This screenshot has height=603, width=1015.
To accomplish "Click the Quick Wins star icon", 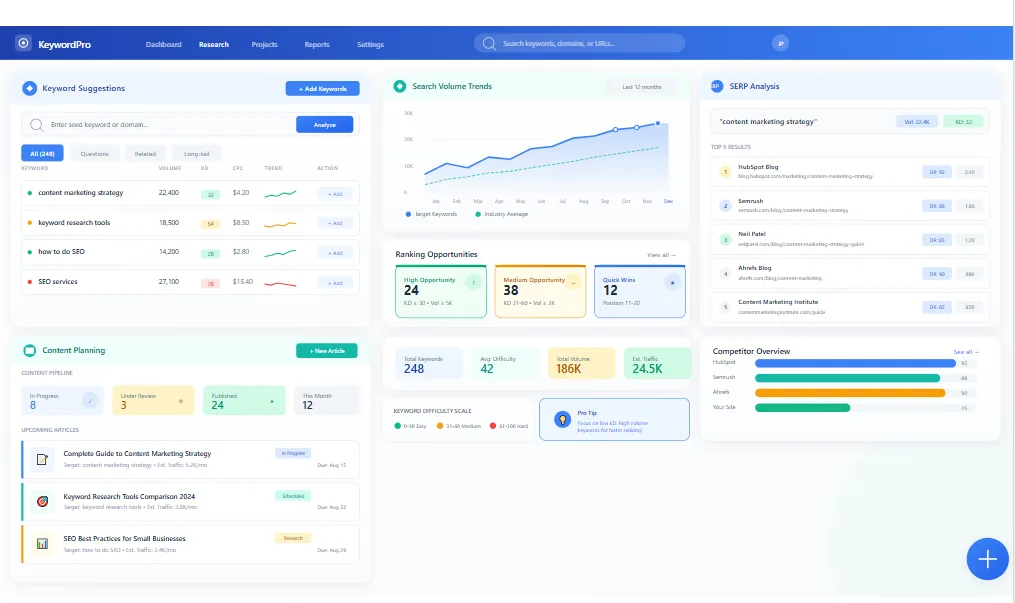I will tap(673, 283).
